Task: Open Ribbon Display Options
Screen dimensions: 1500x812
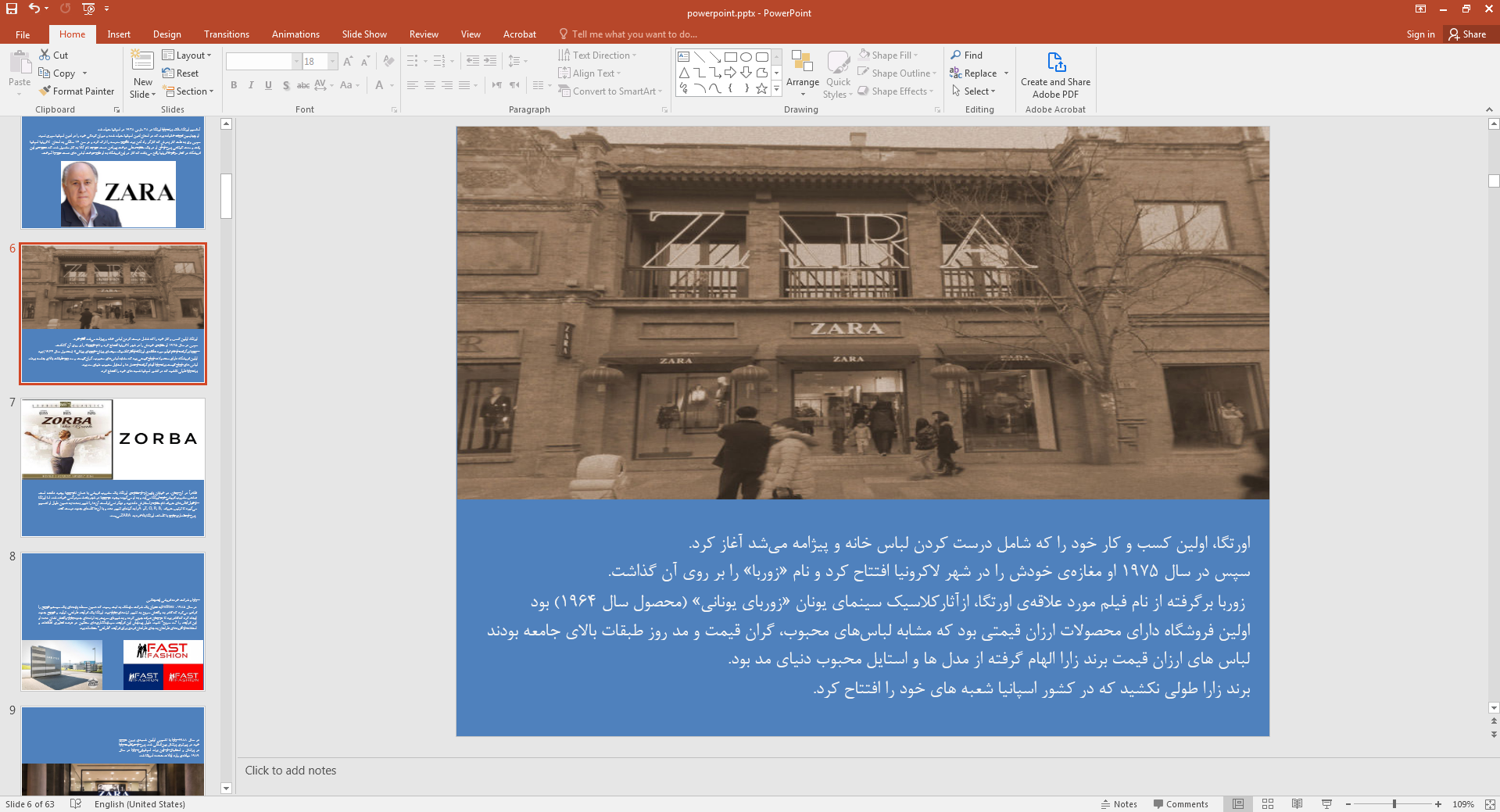Action: coord(1420,9)
